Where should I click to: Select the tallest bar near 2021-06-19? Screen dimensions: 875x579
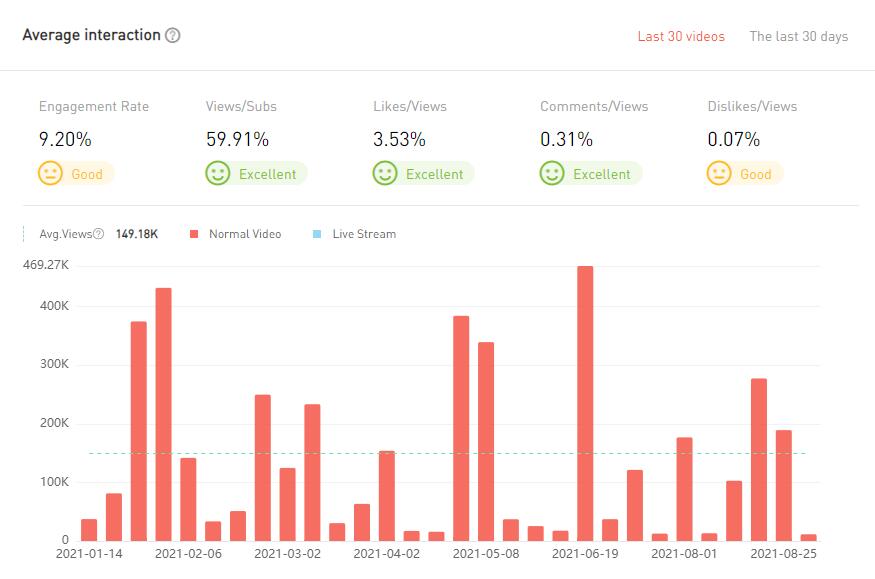pyautogui.click(x=585, y=402)
